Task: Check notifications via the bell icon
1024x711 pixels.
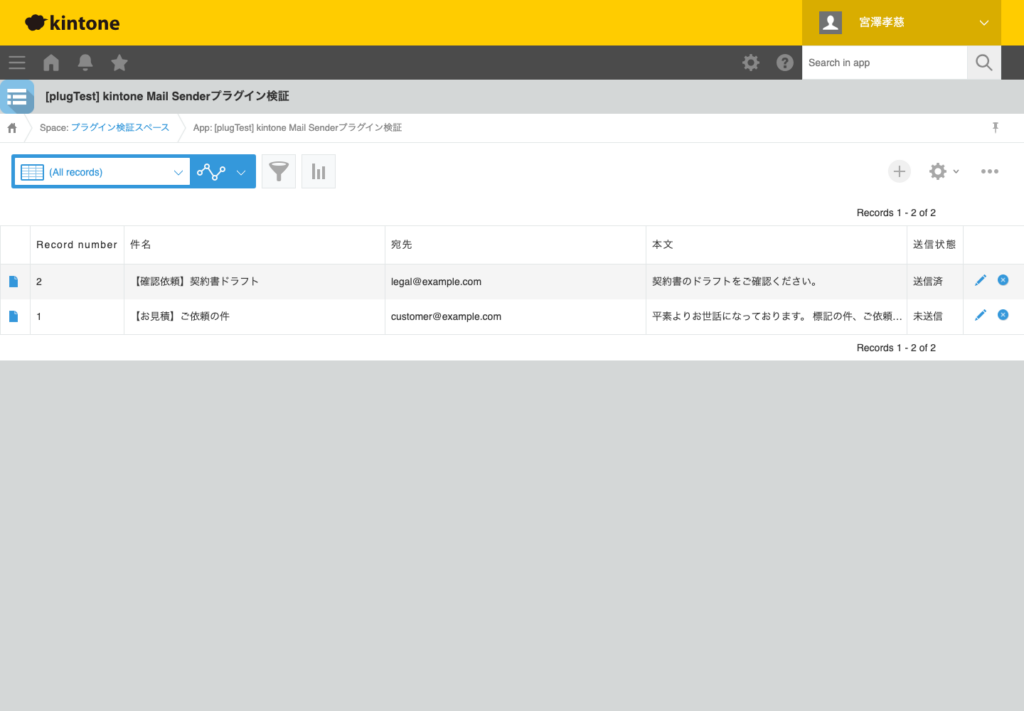Action: [85, 62]
